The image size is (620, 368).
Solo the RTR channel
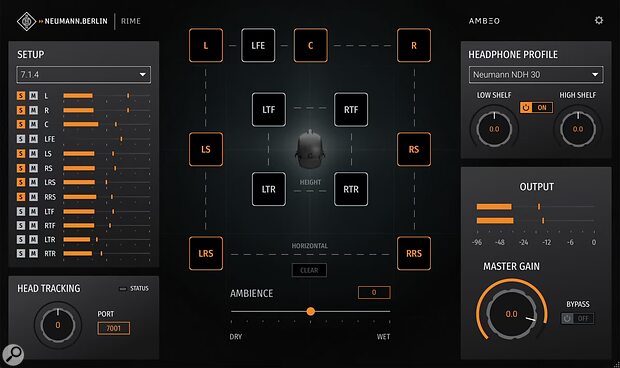point(21,253)
